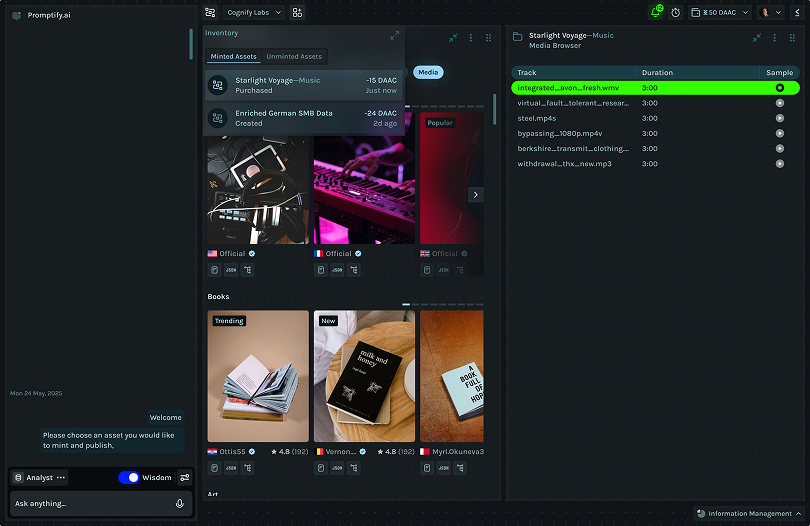Open the add-widget grid icon beside Cognify Labs
Image resolution: width=810 pixels, height=526 pixels.
(x=297, y=12)
